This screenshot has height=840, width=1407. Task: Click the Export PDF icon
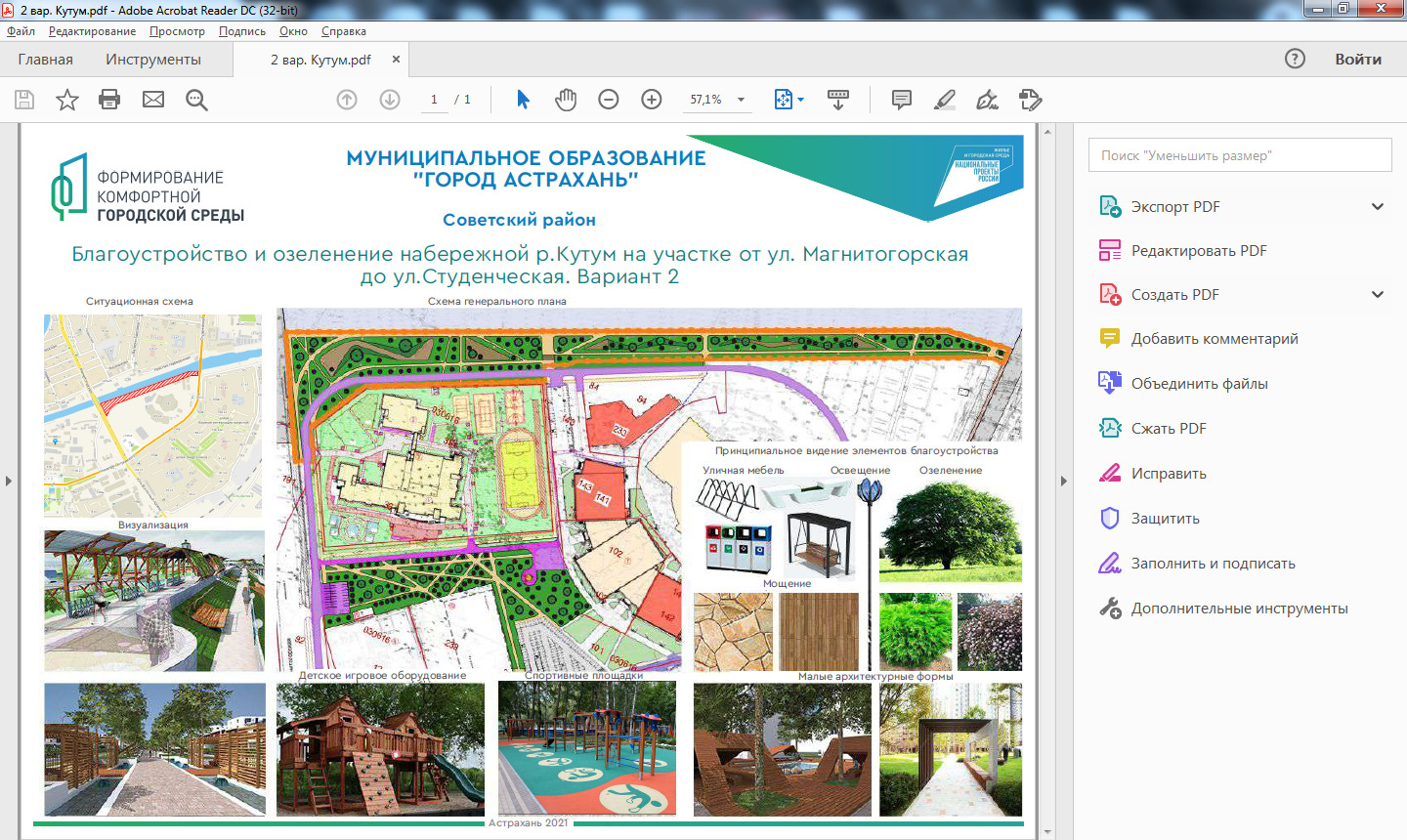(1110, 206)
